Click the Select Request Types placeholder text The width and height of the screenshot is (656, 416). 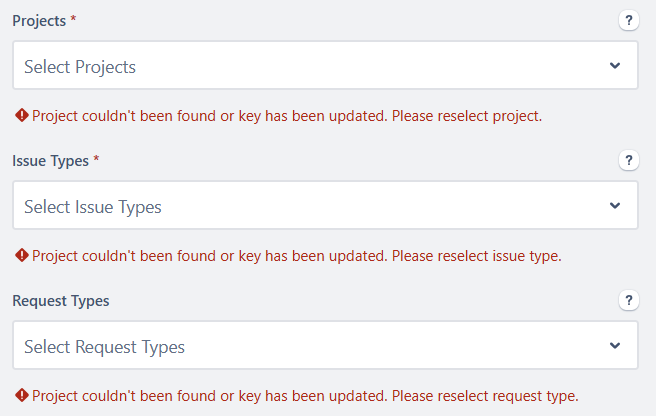(105, 347)
